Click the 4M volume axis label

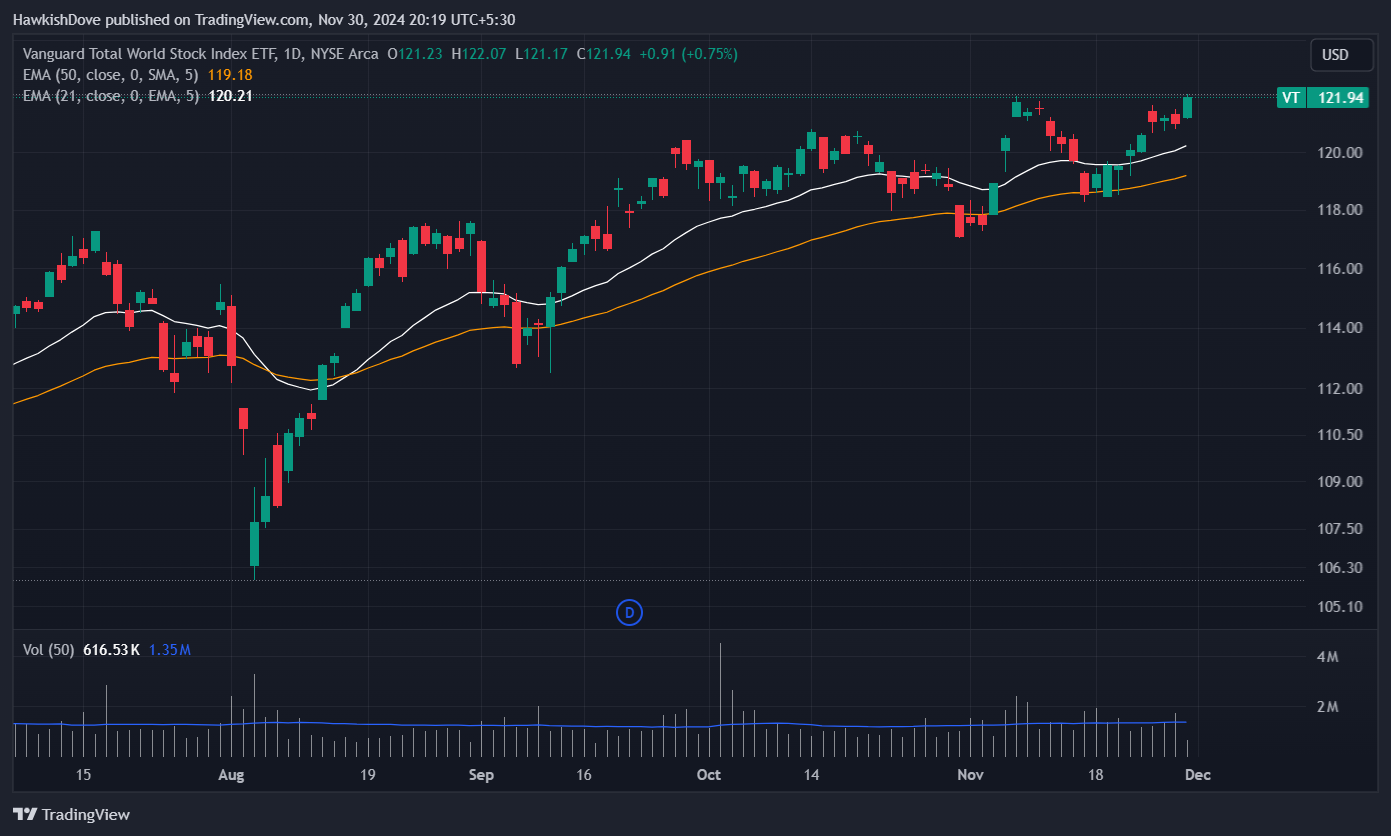pos(1328,657)
